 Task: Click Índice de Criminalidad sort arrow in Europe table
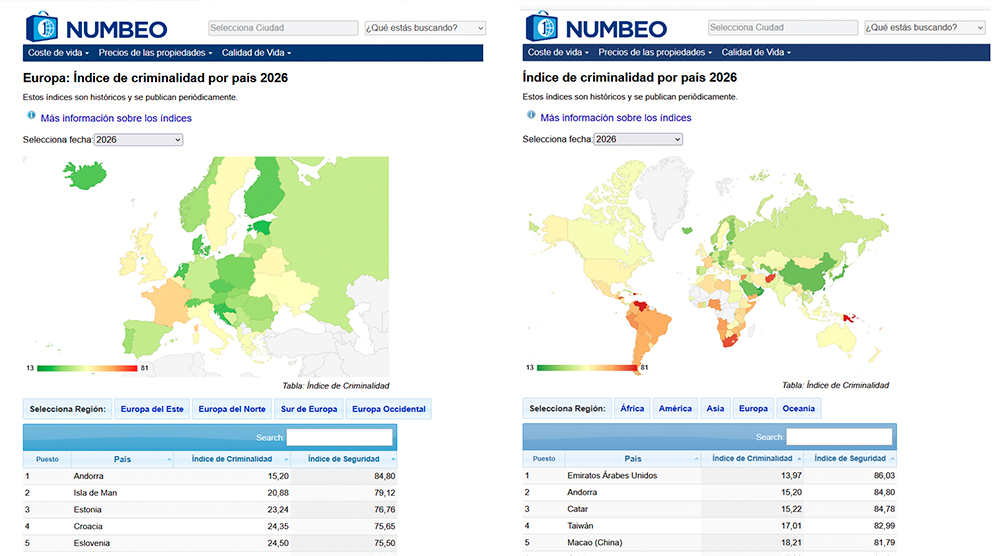[x=286, y=459]
